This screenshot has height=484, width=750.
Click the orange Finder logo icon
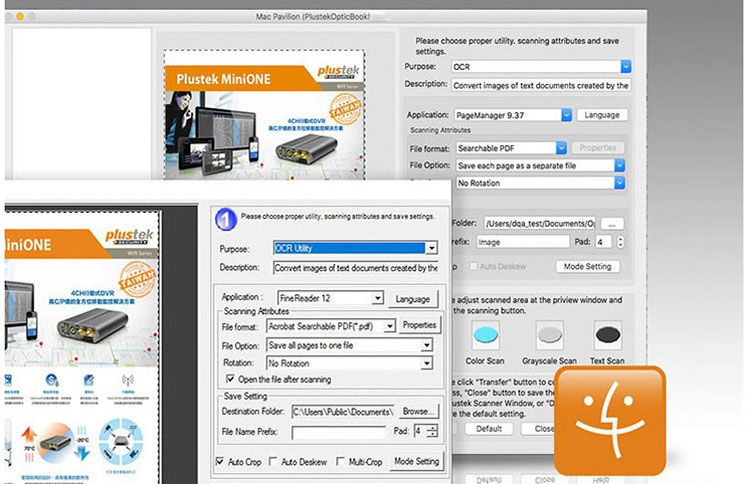point(610,421)
